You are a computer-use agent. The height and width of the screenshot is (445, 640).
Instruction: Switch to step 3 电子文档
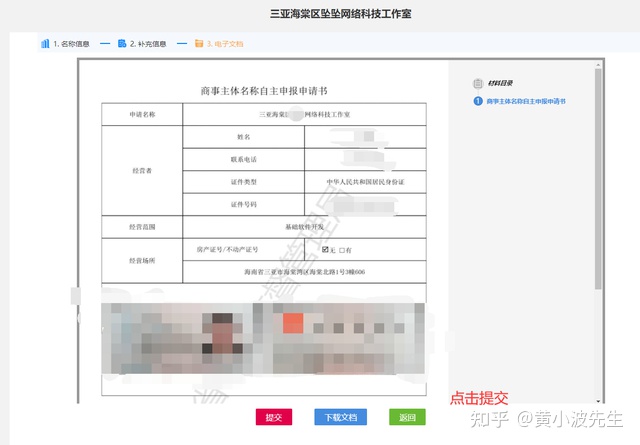coord(223,44)
